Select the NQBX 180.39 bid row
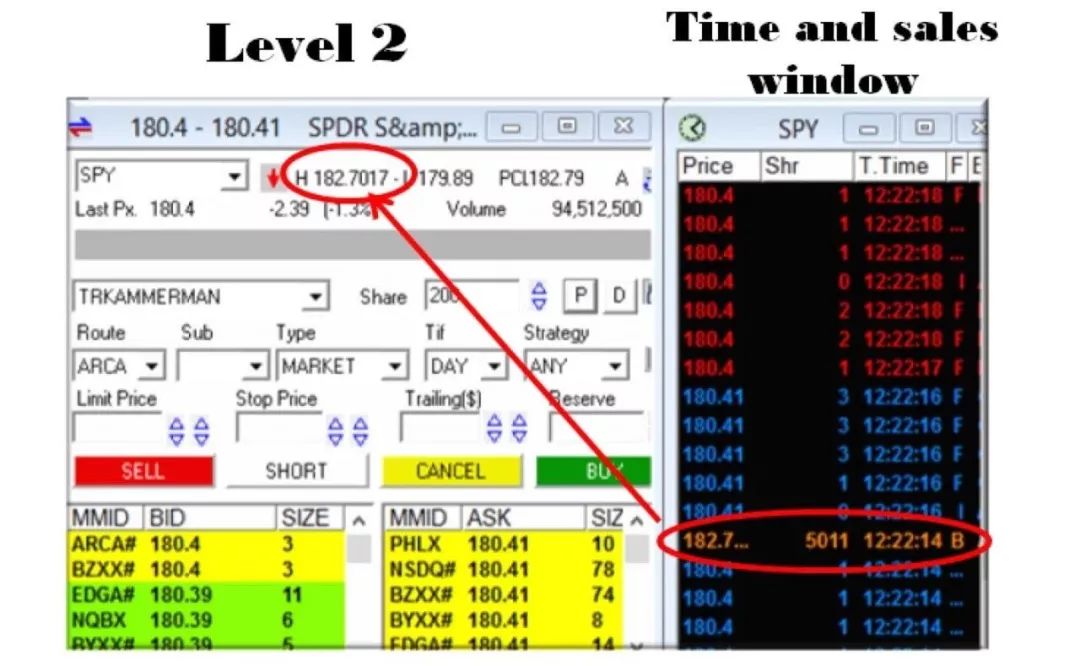The image size is (1080, 666). click(x=206, y=620)
